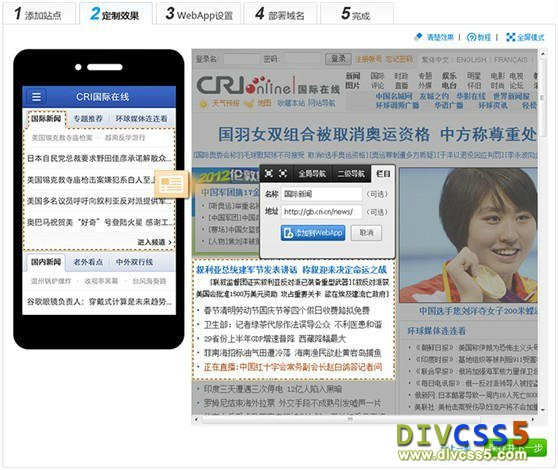
Task: Select the 栏目 tab in popup
Action: pos(383,174)
